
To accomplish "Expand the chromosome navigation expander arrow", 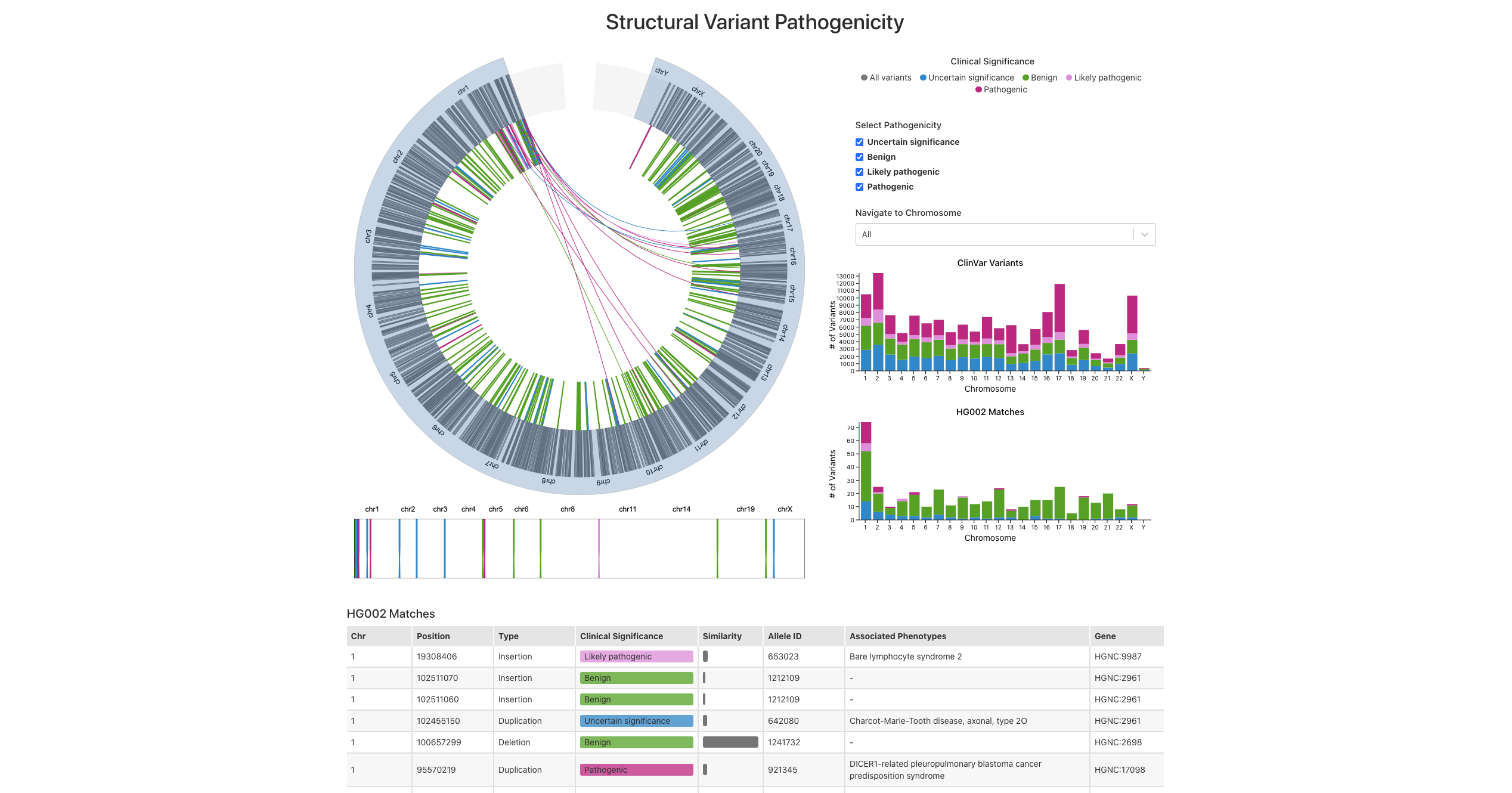I will coord(1142,234).
